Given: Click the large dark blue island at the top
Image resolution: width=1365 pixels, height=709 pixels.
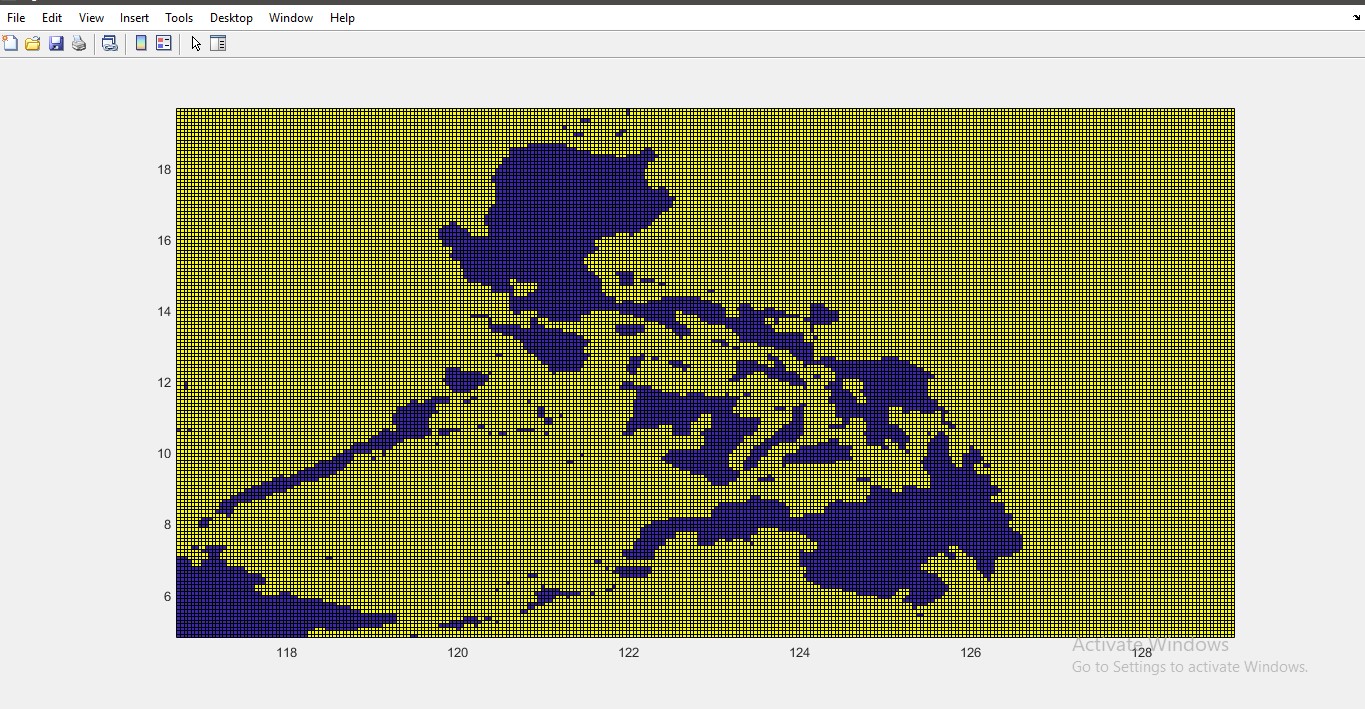Looking at the screenshot, I should 560,220.
